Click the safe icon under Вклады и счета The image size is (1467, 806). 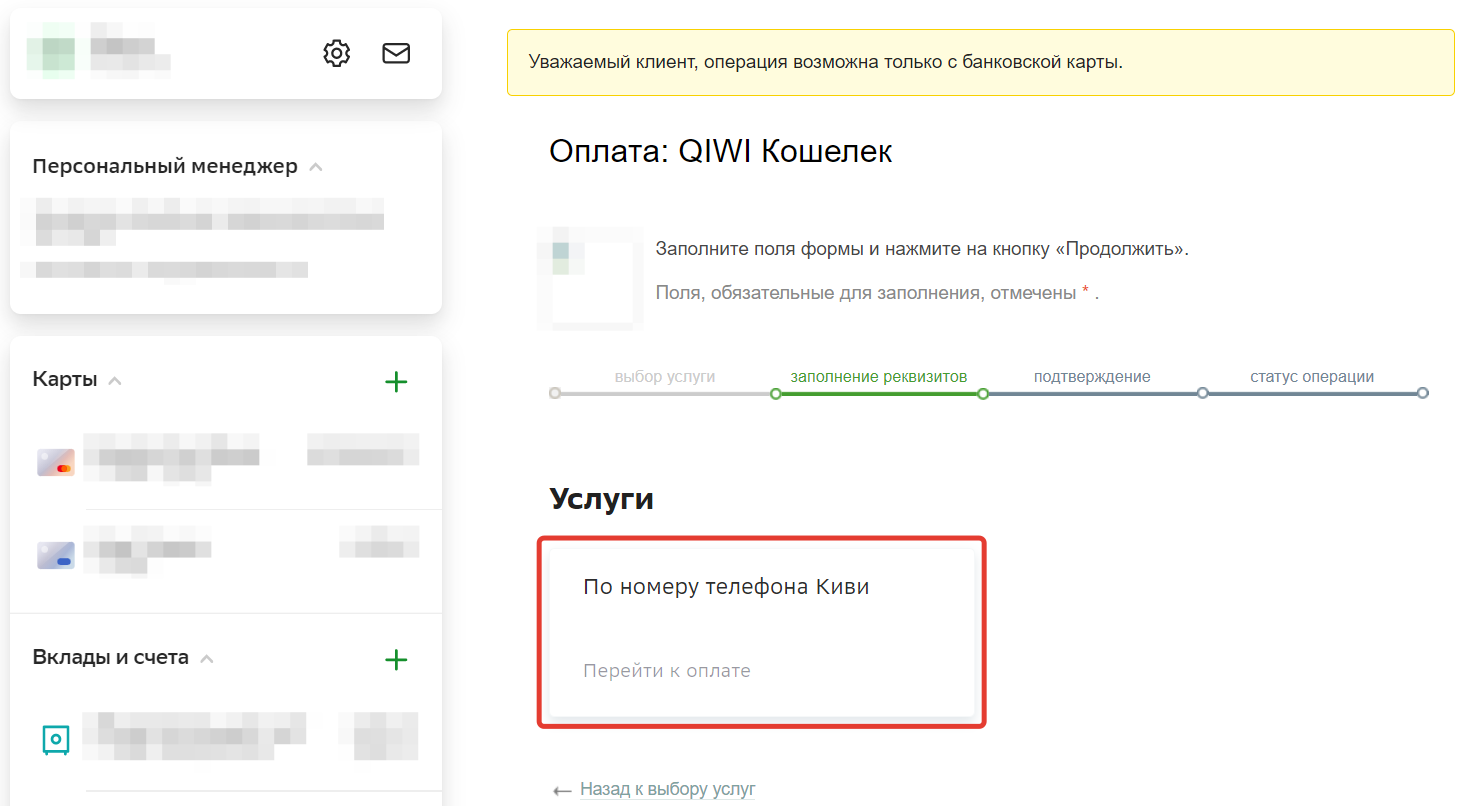56,739
